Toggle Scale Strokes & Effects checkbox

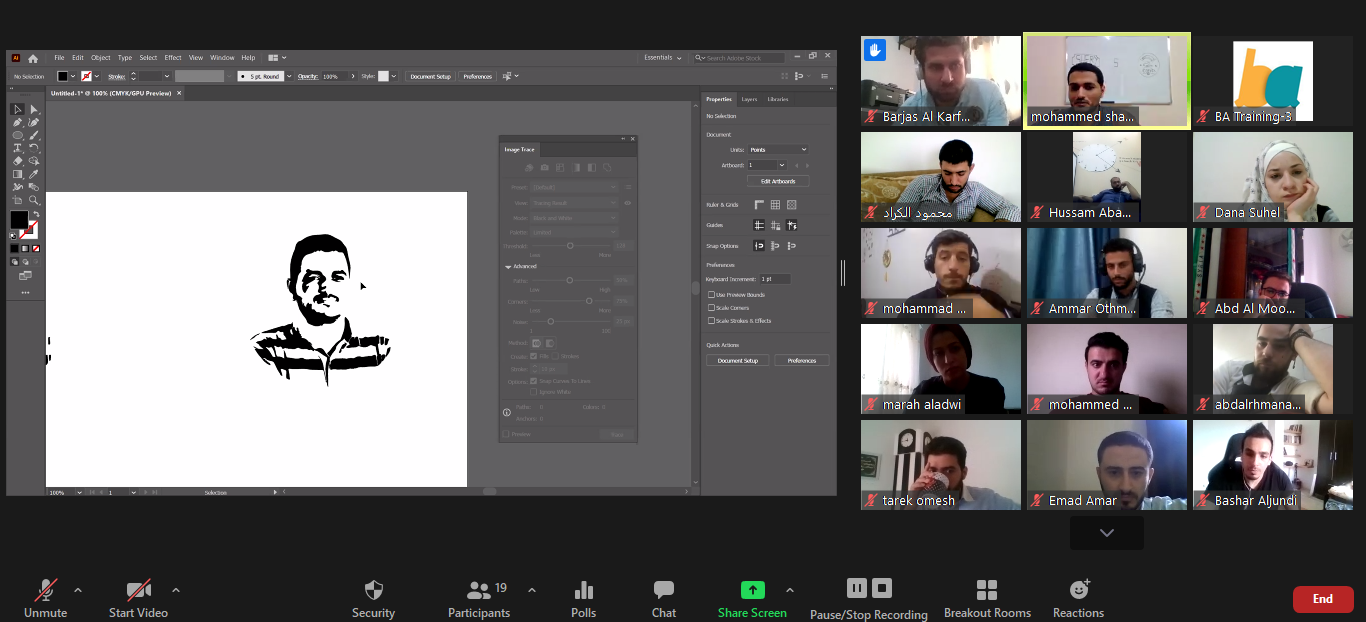(711, 321)
